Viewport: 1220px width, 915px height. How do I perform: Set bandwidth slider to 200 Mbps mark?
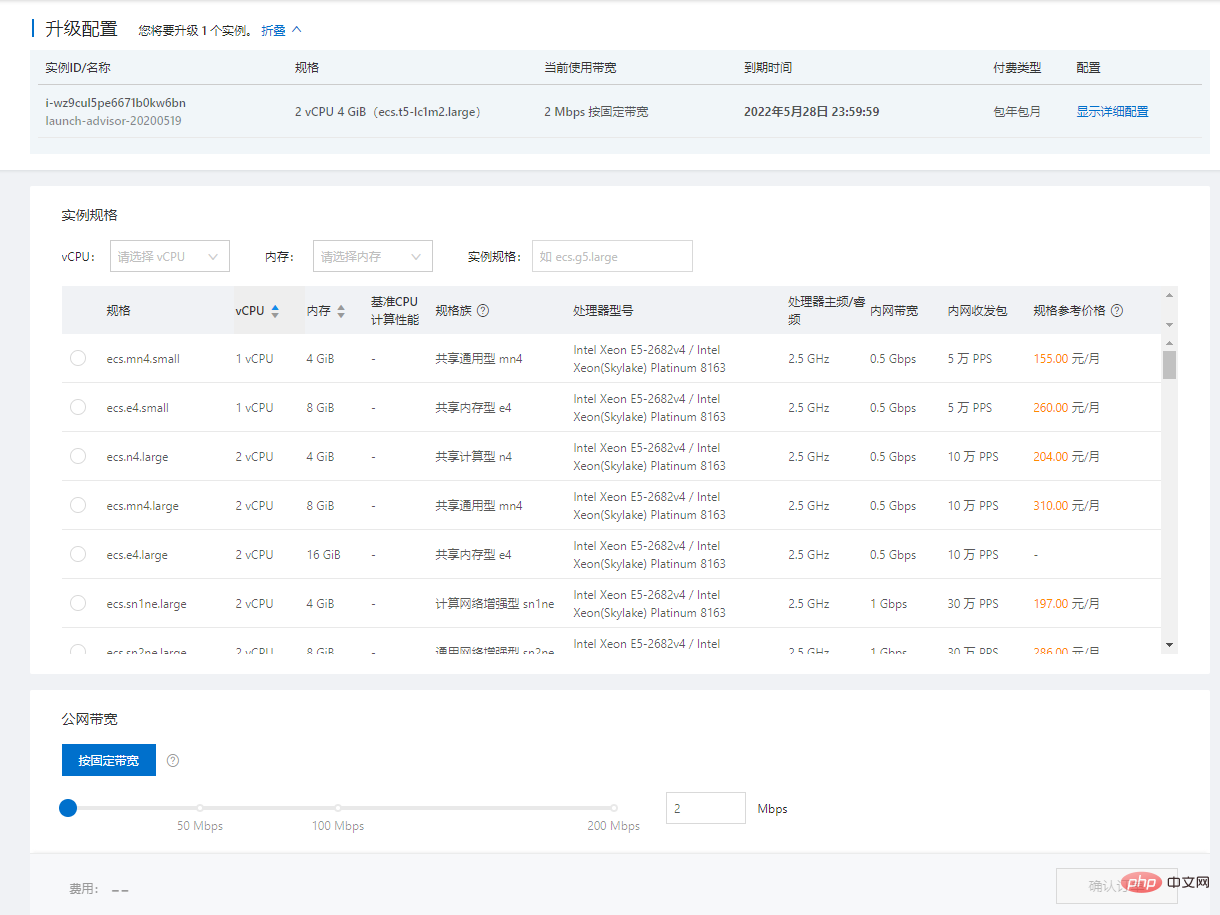point(614,807)
